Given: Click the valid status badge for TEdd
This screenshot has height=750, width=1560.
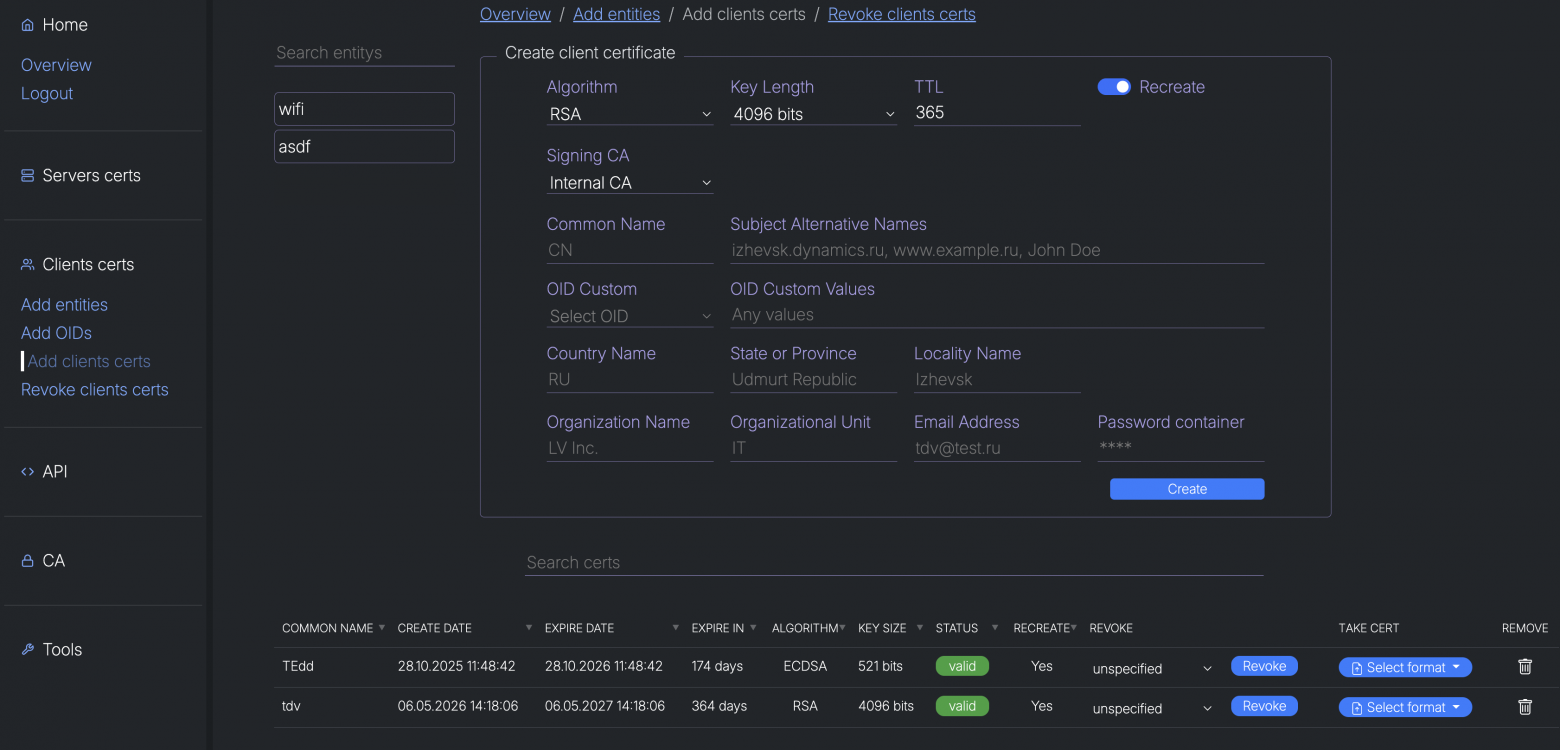Looking at the screenshot, I should 962,666.
